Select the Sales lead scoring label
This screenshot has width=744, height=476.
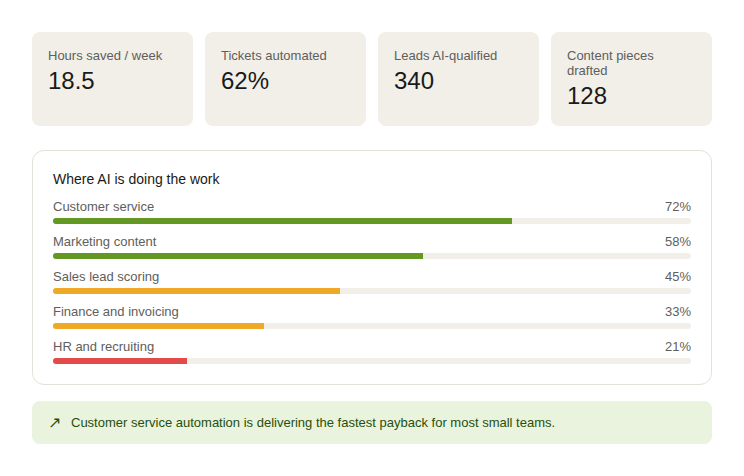click(106, 277)
